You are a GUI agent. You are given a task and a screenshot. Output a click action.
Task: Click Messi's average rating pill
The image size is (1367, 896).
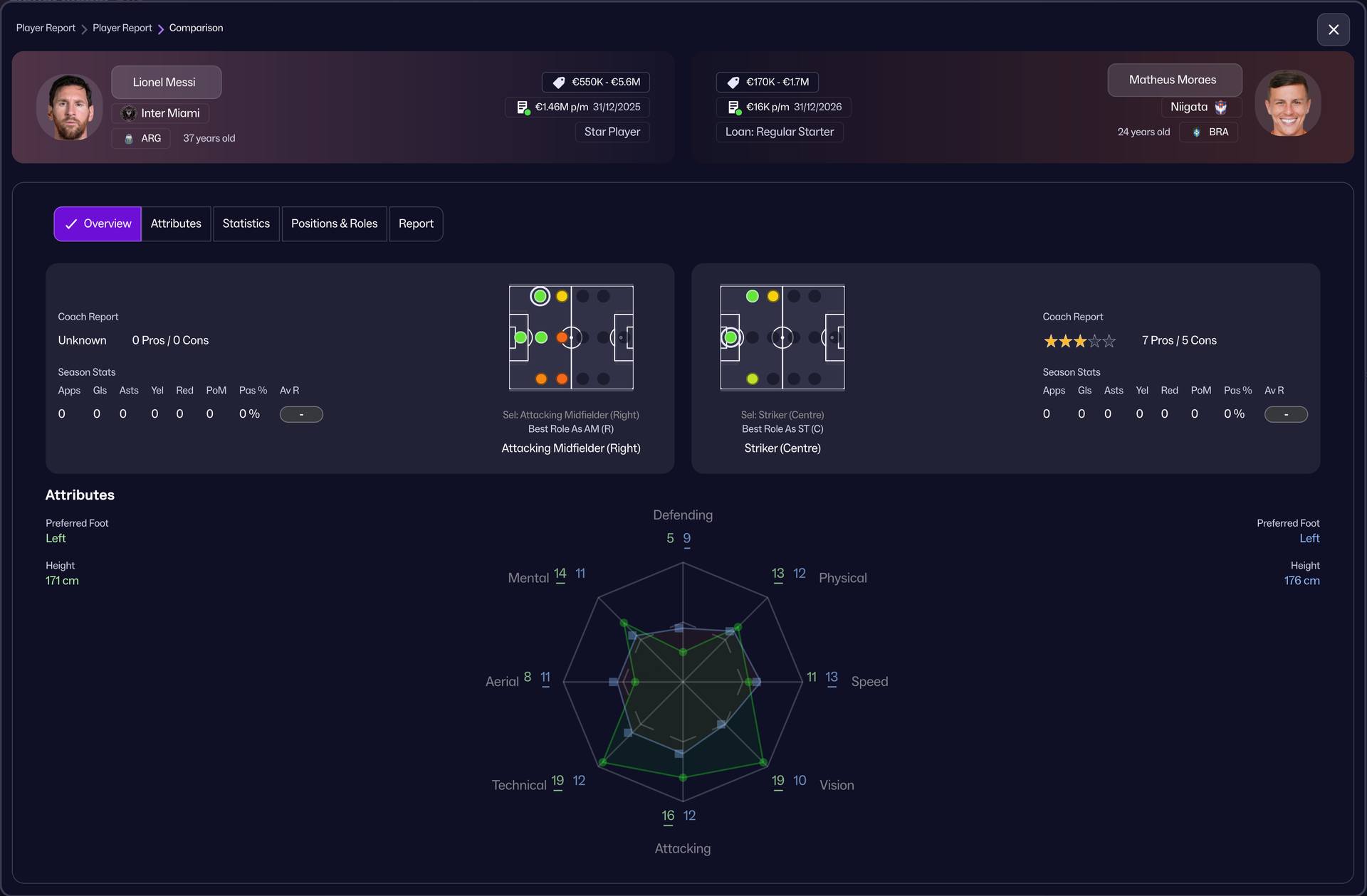coord(301,414)
